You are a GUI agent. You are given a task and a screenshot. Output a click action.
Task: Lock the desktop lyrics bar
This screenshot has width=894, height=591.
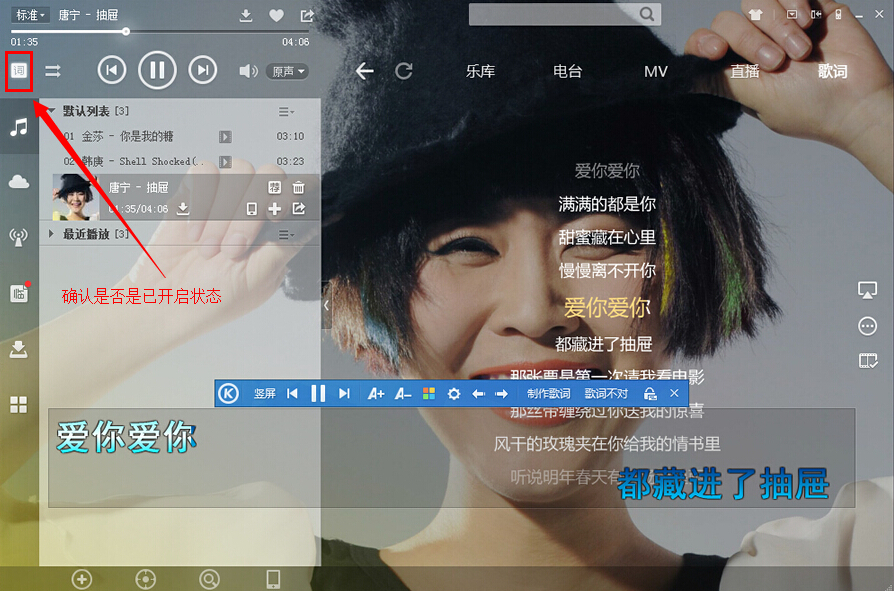[x=650, y=394]
